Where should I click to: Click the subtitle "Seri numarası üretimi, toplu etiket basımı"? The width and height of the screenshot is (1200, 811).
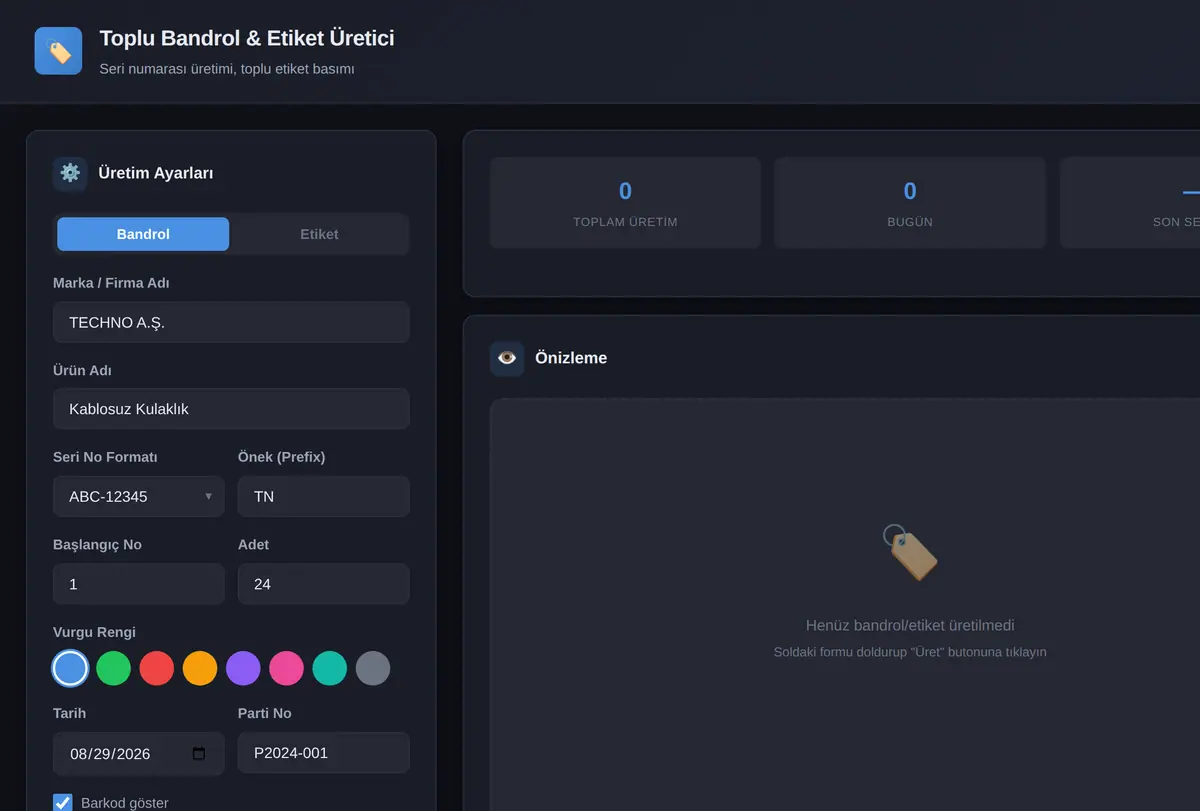click(227, 69)
